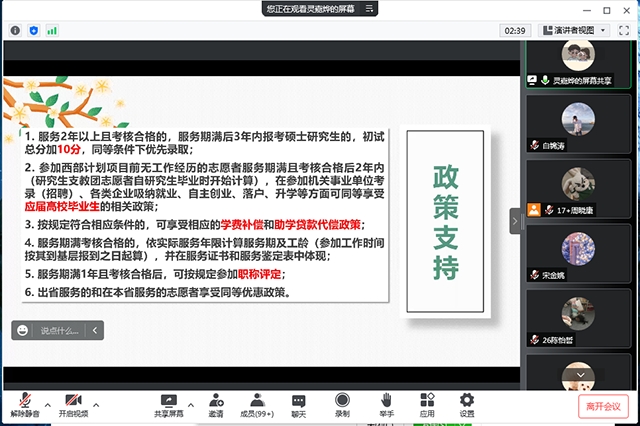This screenshot has height=426, width=640.
Task: Open the screen sharing options menu at top
Action: click(x=369, y=9)
